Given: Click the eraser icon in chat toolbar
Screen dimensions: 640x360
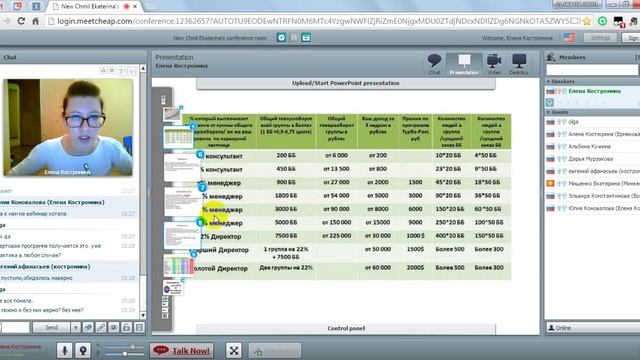Looking at the screenshot, I should [88, 327].
